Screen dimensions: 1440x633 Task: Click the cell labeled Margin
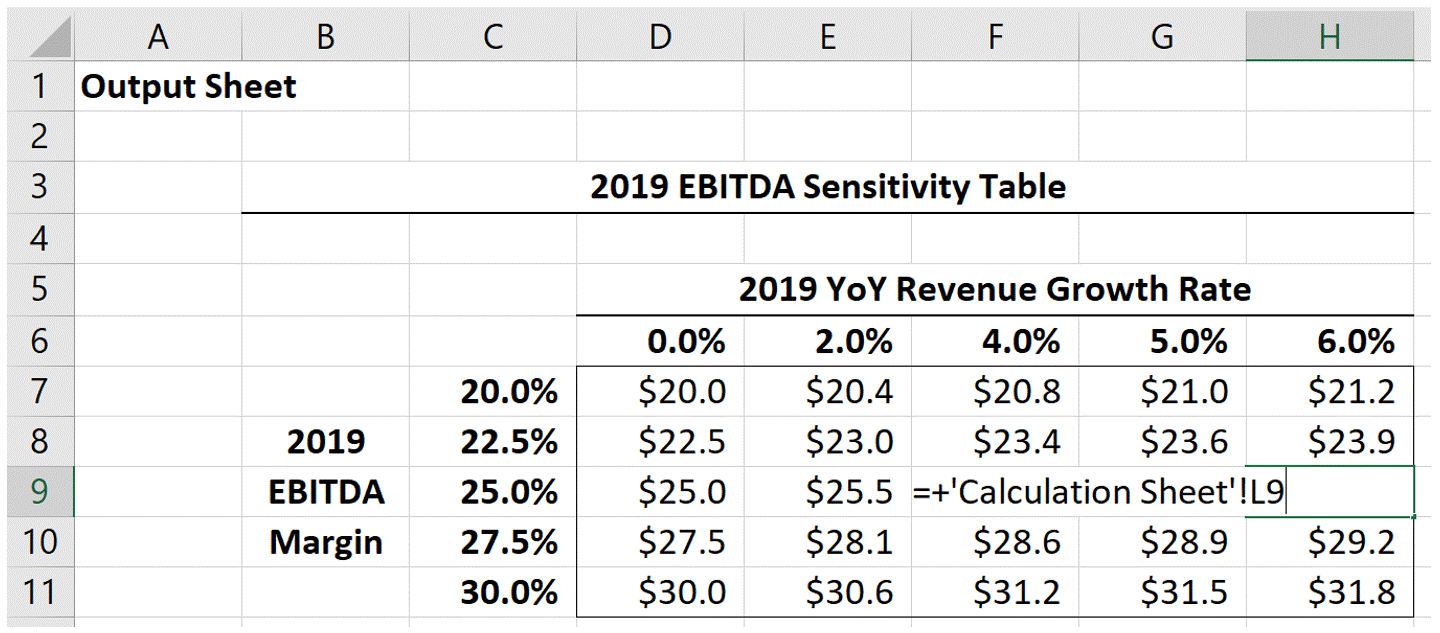(325, 542)
